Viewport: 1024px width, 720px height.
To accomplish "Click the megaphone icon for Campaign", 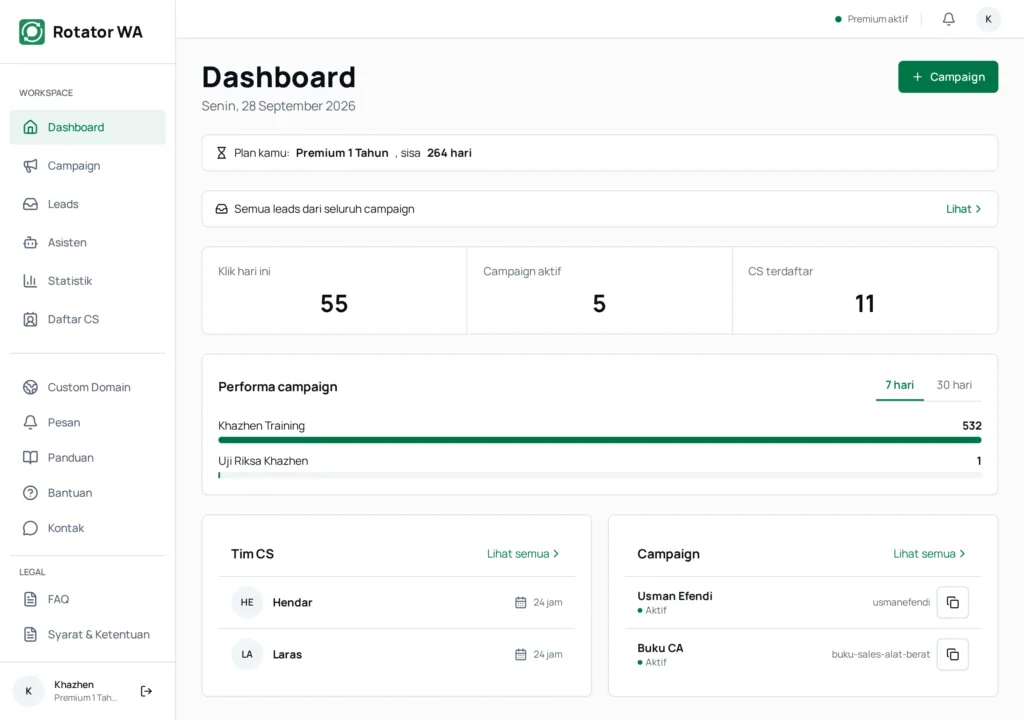I will pyautogui.click(x=30, y=165).
